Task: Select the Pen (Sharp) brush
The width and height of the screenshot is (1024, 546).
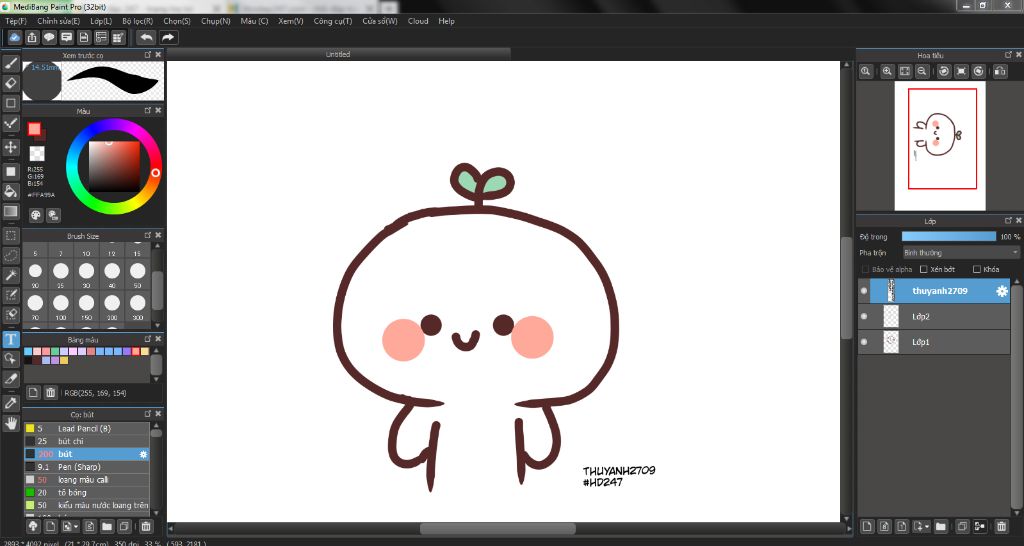Action: [87, 467]
